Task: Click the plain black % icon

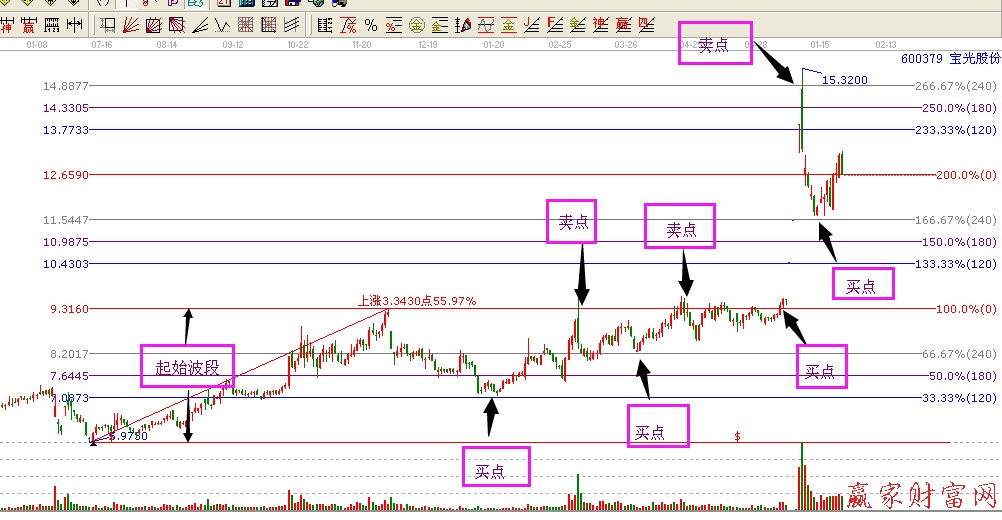Action: pyautogui.click(x=371, y=24)
